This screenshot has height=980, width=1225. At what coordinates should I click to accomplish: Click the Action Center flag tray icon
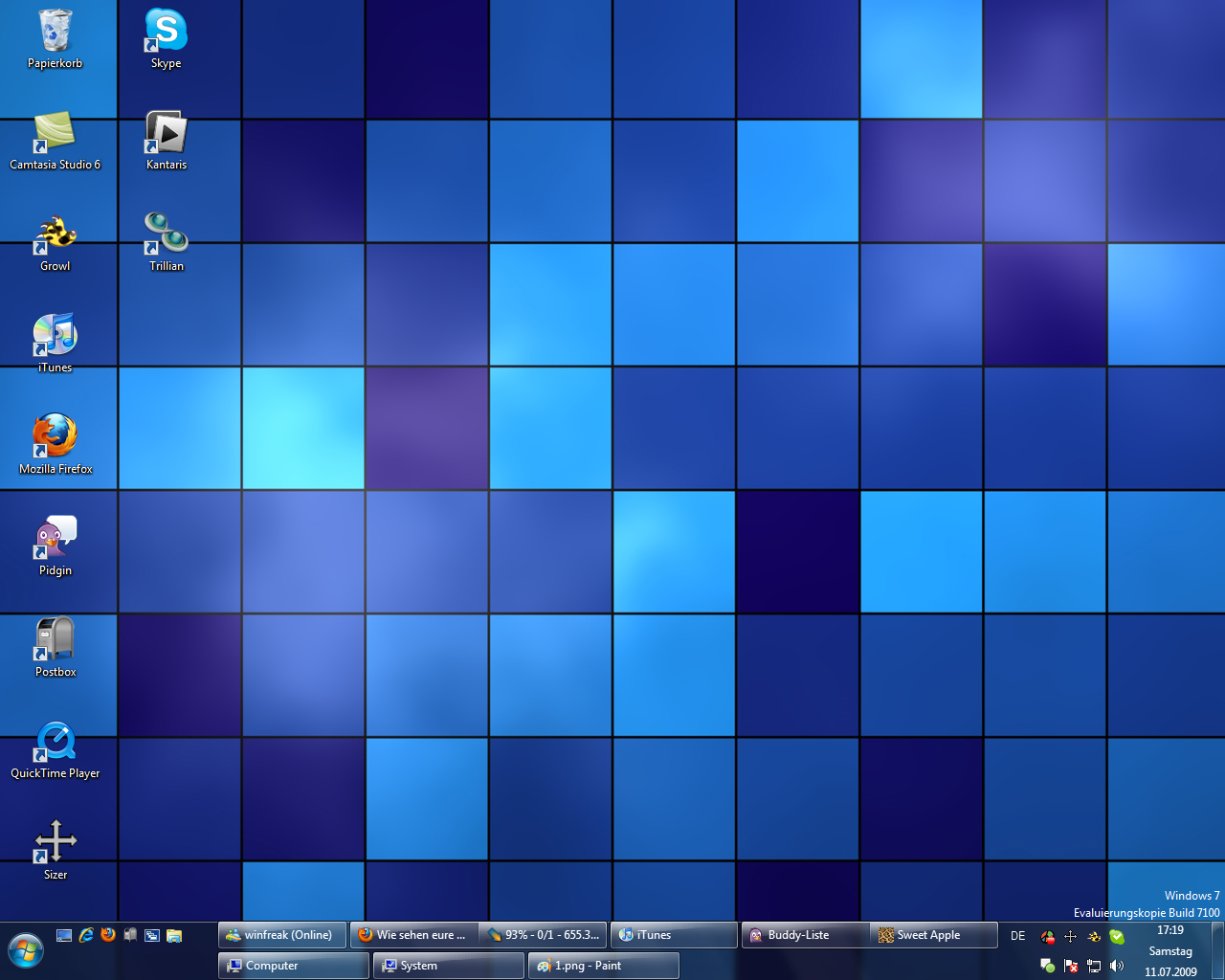click(1071, 966)
